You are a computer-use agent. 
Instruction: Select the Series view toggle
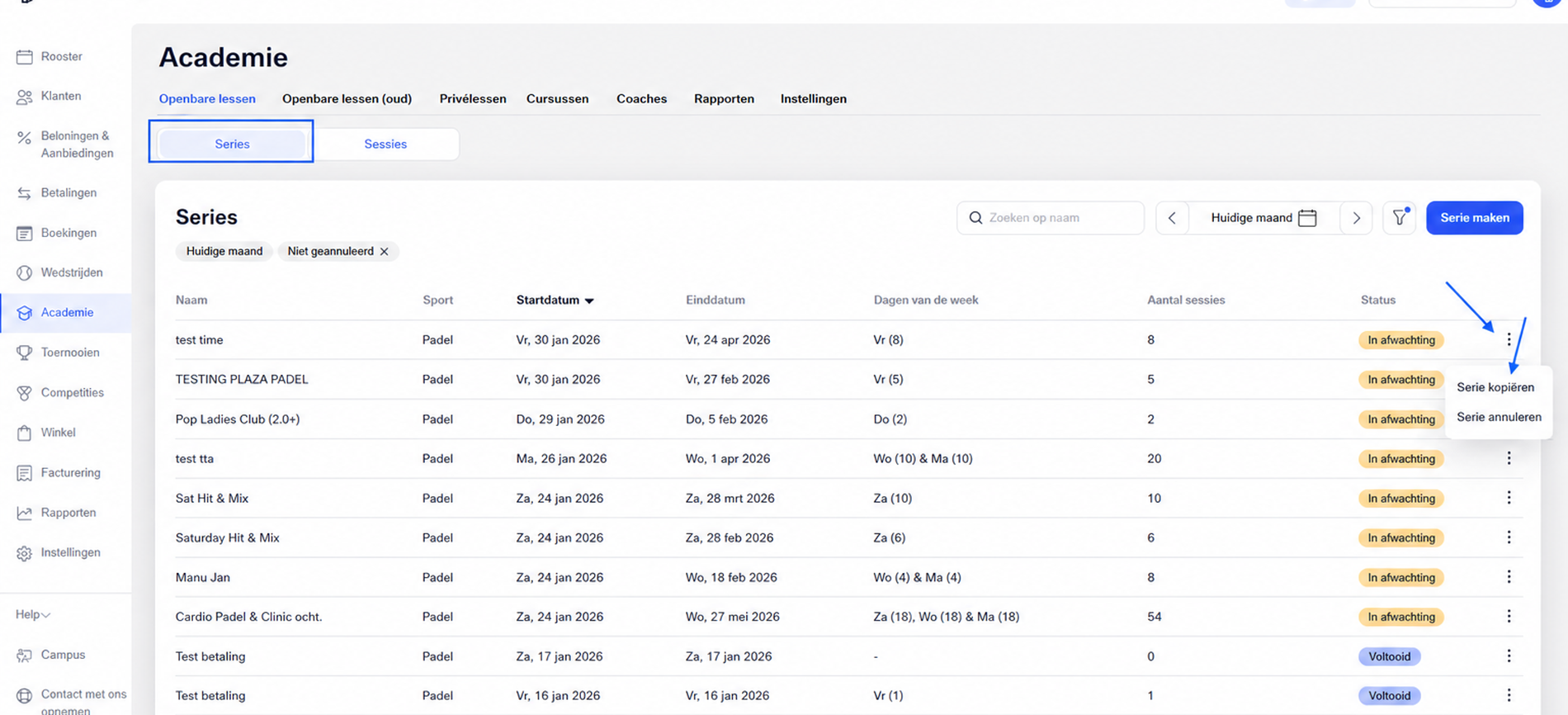click(x=232, y=144)
